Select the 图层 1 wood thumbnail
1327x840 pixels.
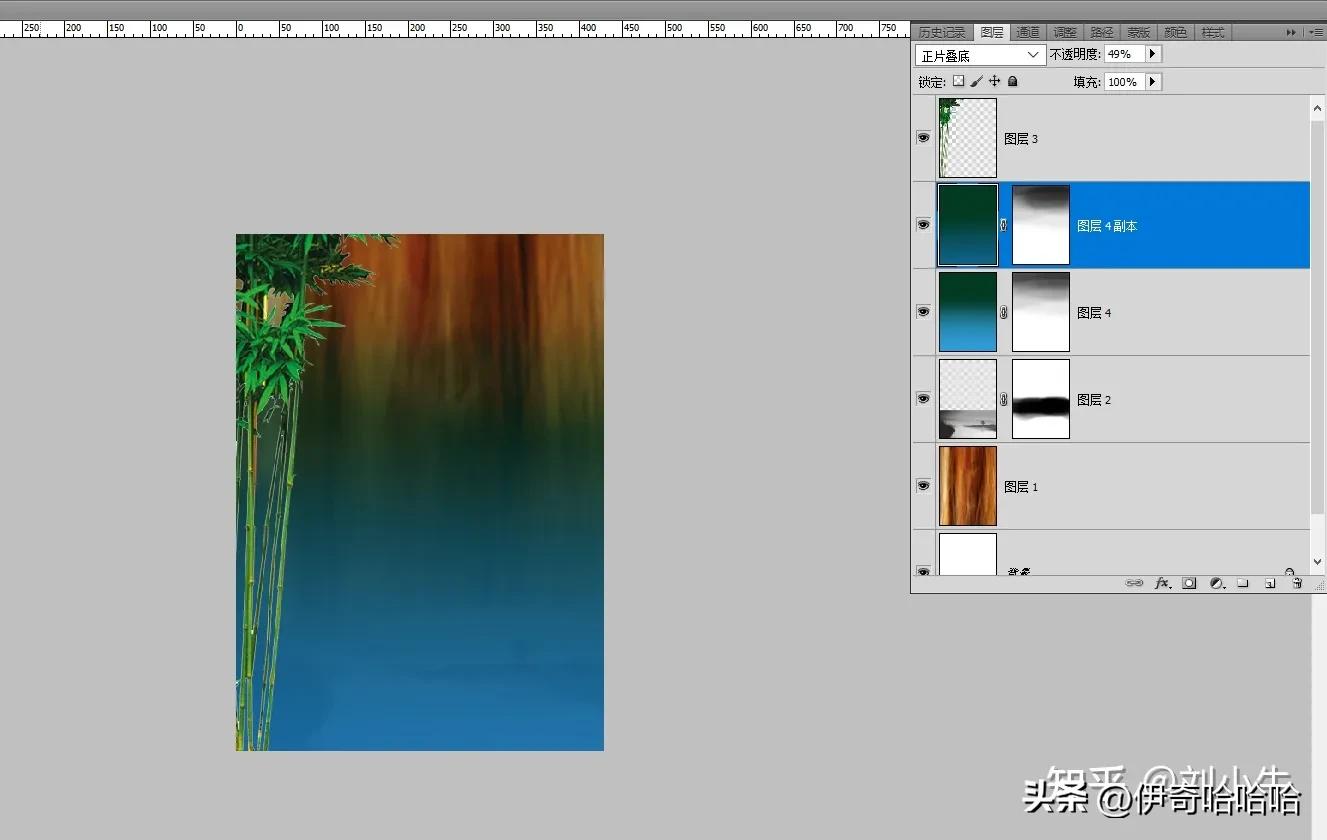click(x=968, y=486)
